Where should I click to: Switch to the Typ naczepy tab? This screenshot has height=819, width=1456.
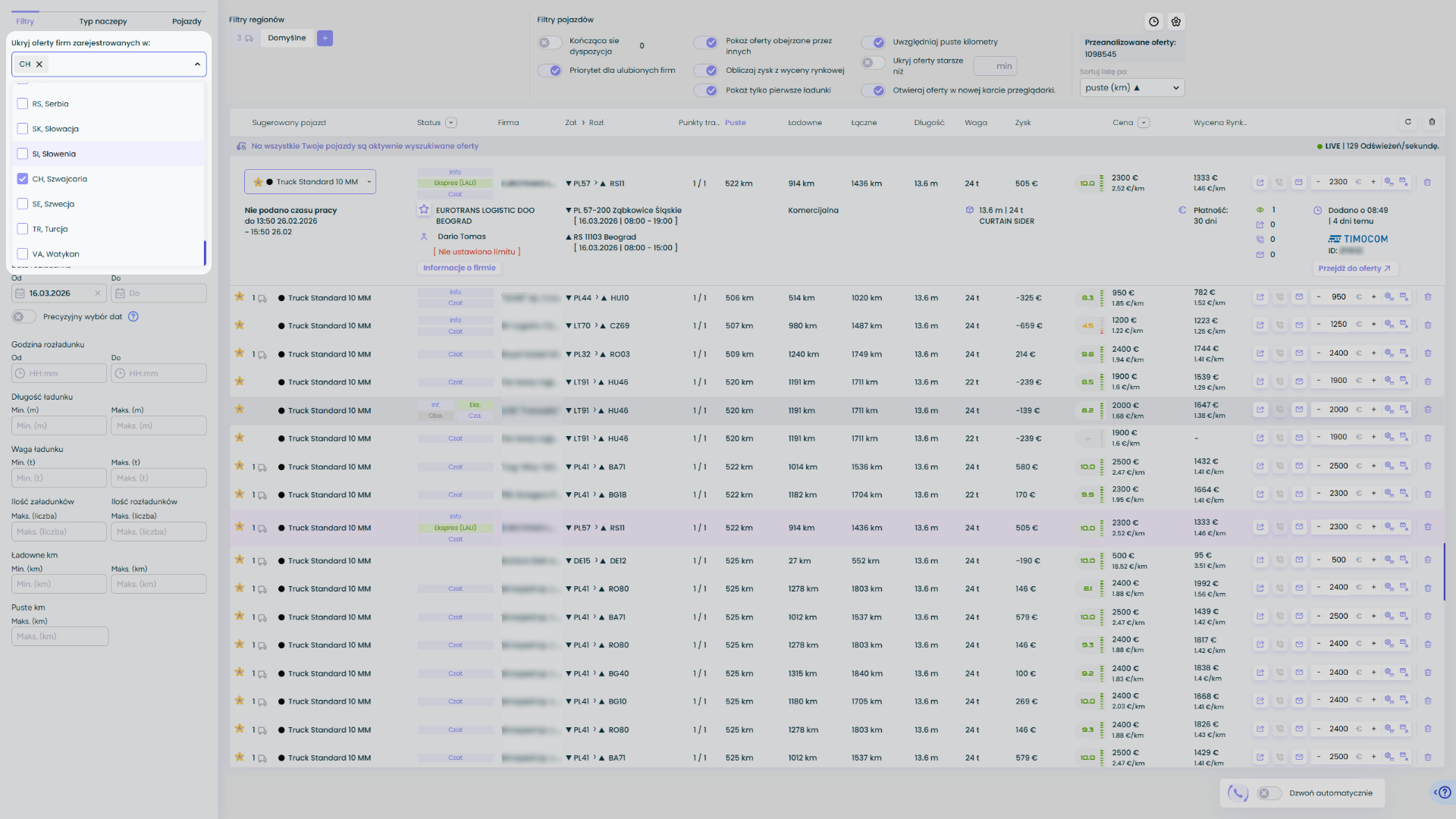point(103,21)
